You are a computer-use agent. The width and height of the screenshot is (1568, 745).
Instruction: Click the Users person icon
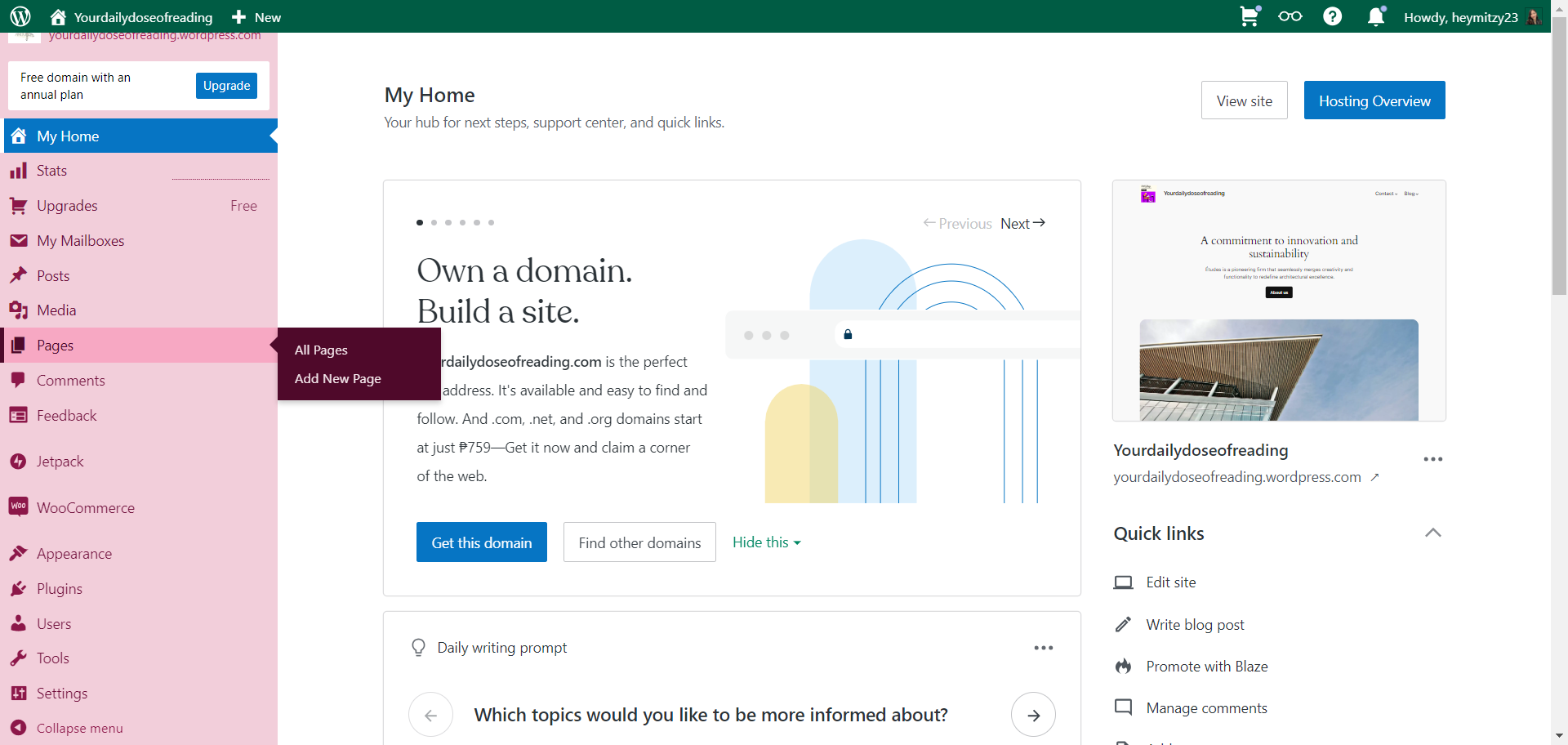coord(19,623)
